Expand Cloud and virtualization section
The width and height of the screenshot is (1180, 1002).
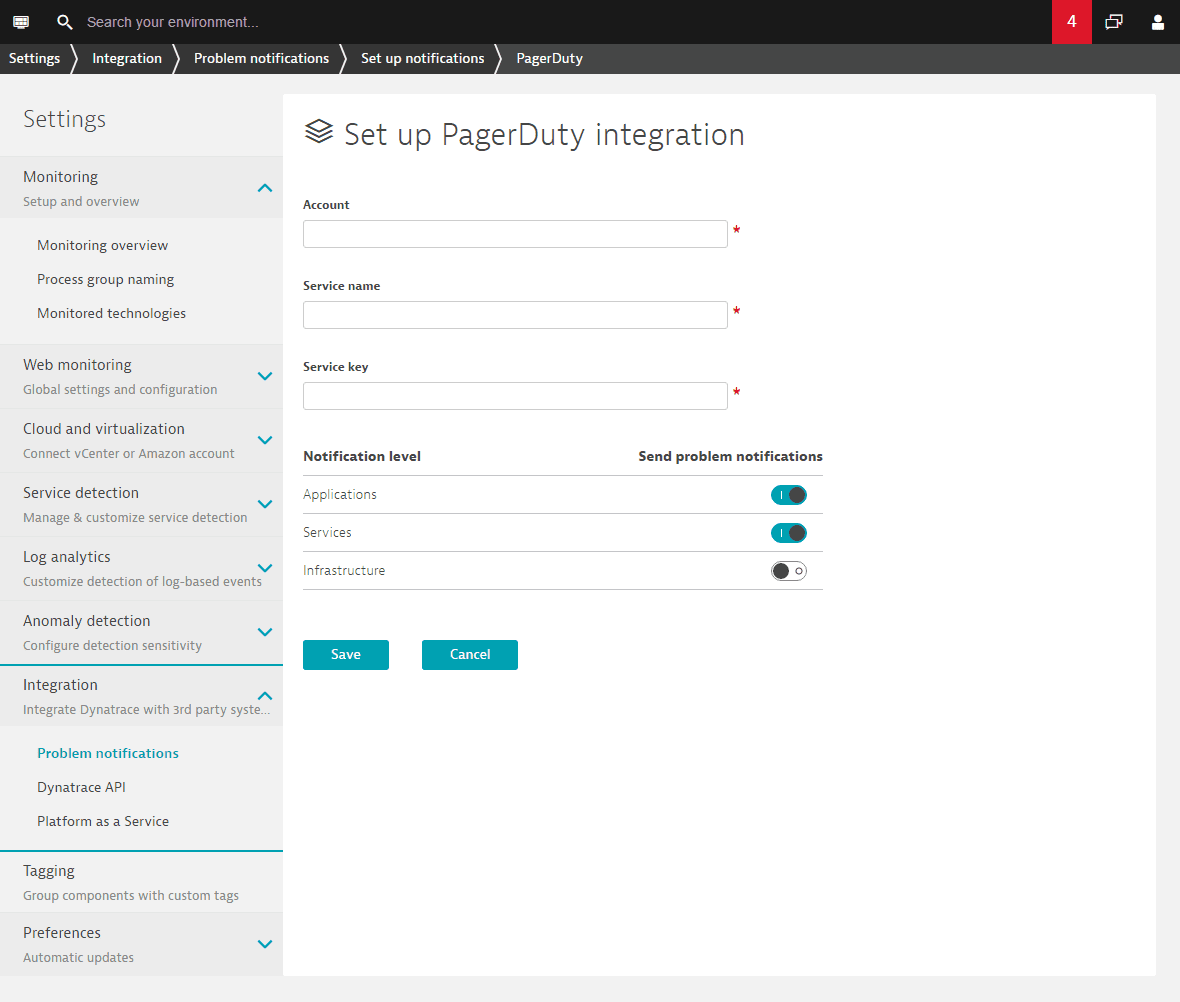coord(265,440)
